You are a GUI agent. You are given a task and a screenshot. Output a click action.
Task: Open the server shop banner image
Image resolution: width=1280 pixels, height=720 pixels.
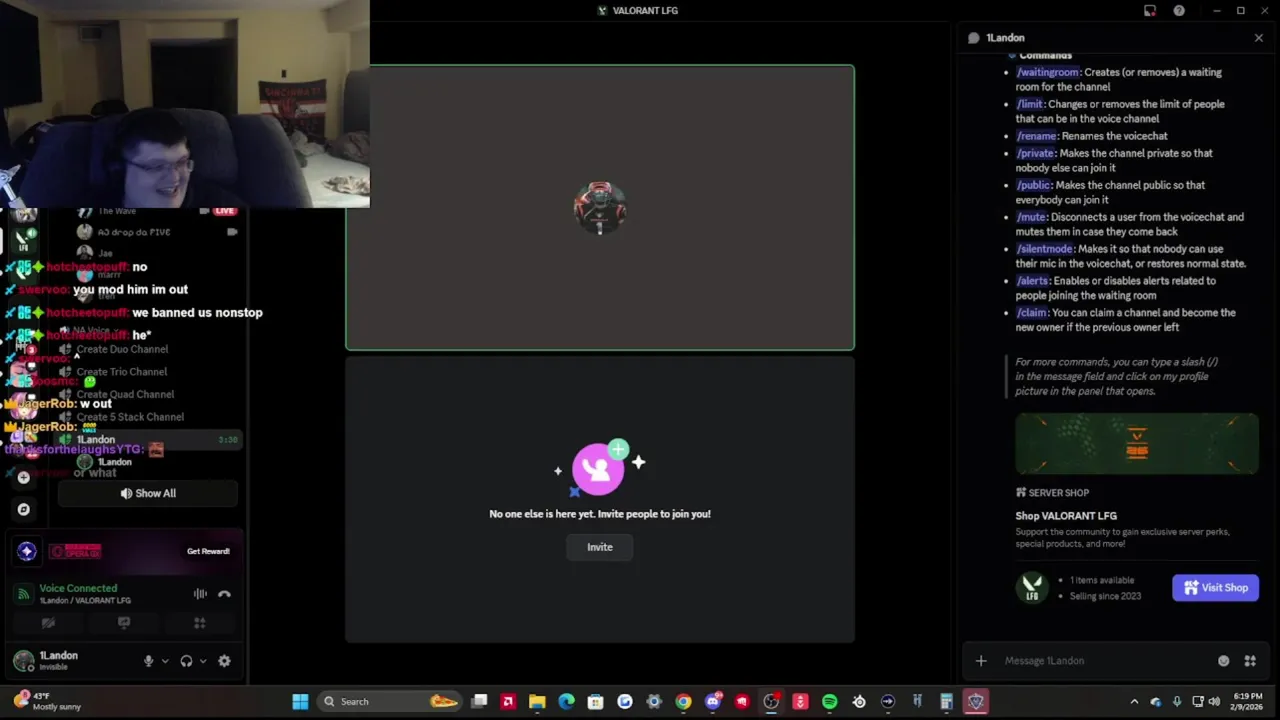click(1137, 443)
